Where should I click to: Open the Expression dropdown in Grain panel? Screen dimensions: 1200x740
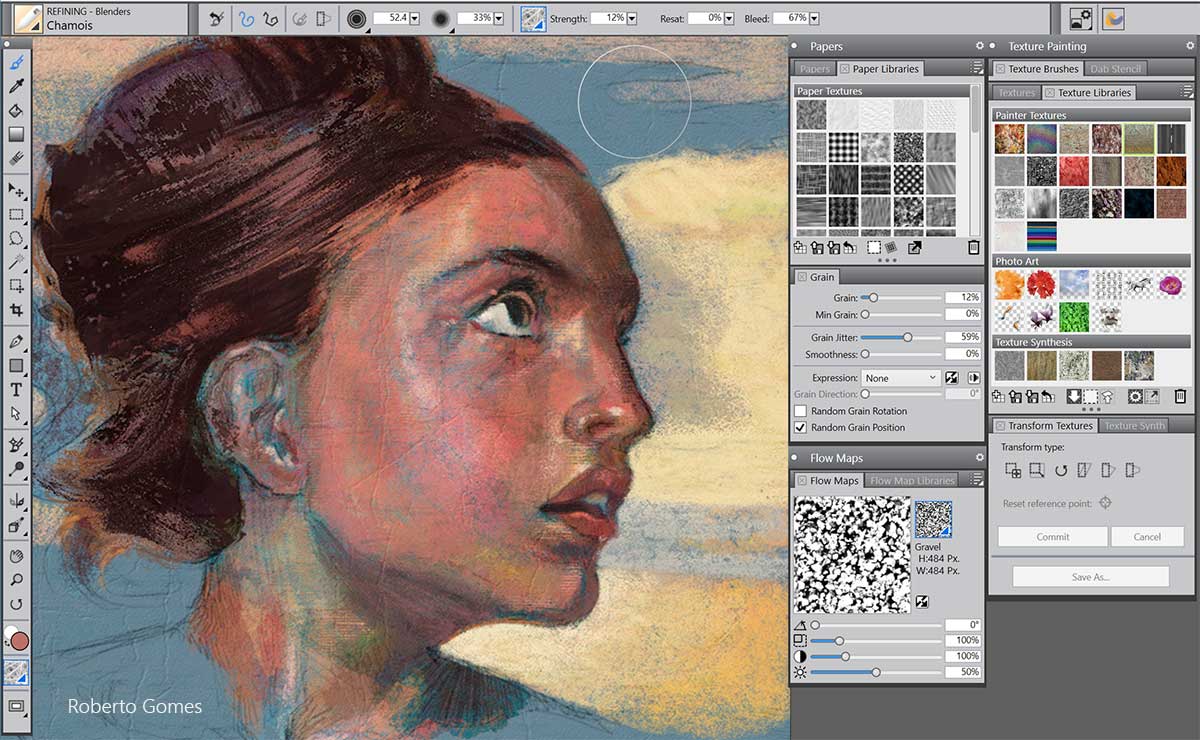click(x=900, y=378)
